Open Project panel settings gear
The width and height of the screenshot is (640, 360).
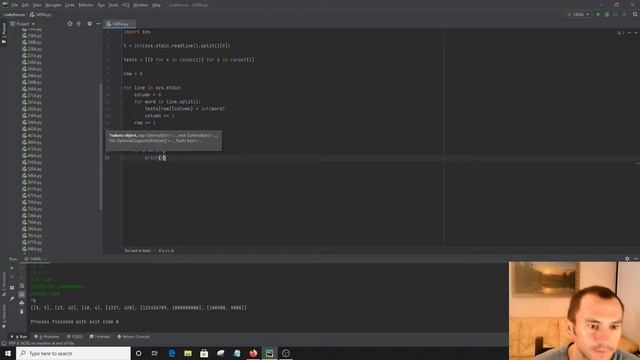coord(89,24)
